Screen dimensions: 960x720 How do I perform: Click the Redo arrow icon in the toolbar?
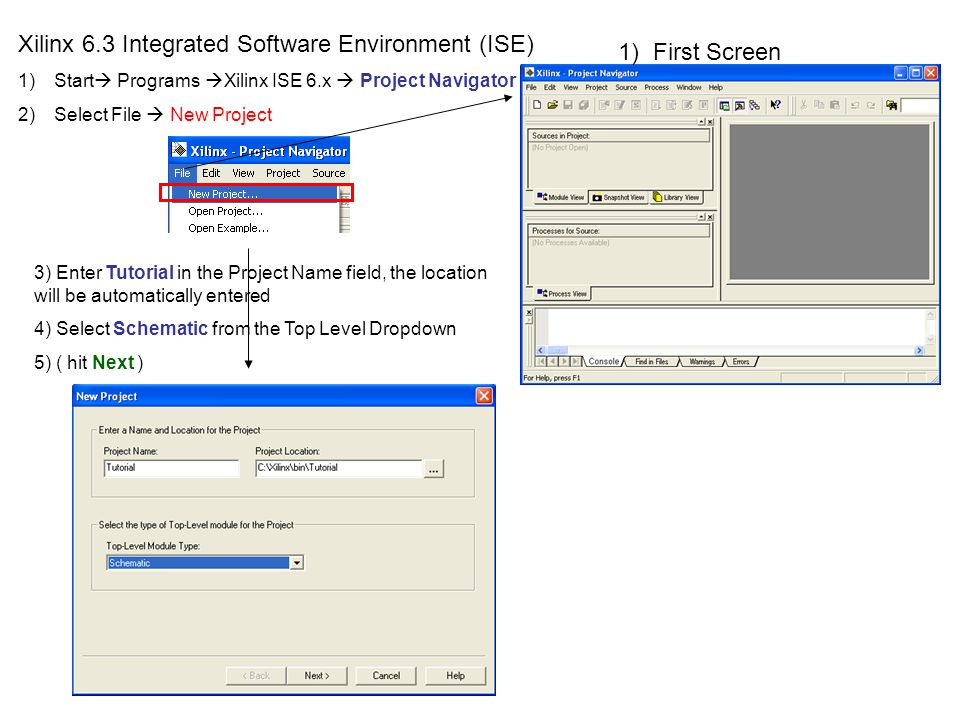871,105
